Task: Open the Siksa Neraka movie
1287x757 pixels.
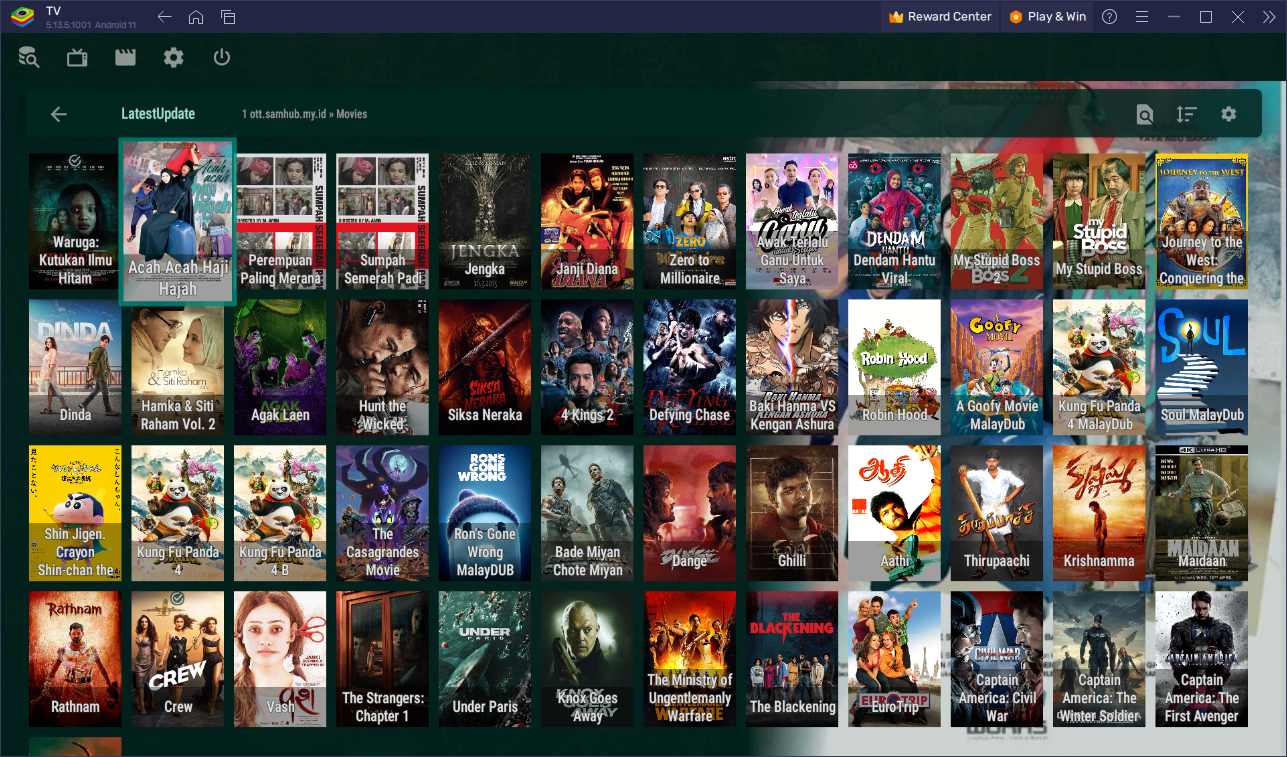Action: 485,367
